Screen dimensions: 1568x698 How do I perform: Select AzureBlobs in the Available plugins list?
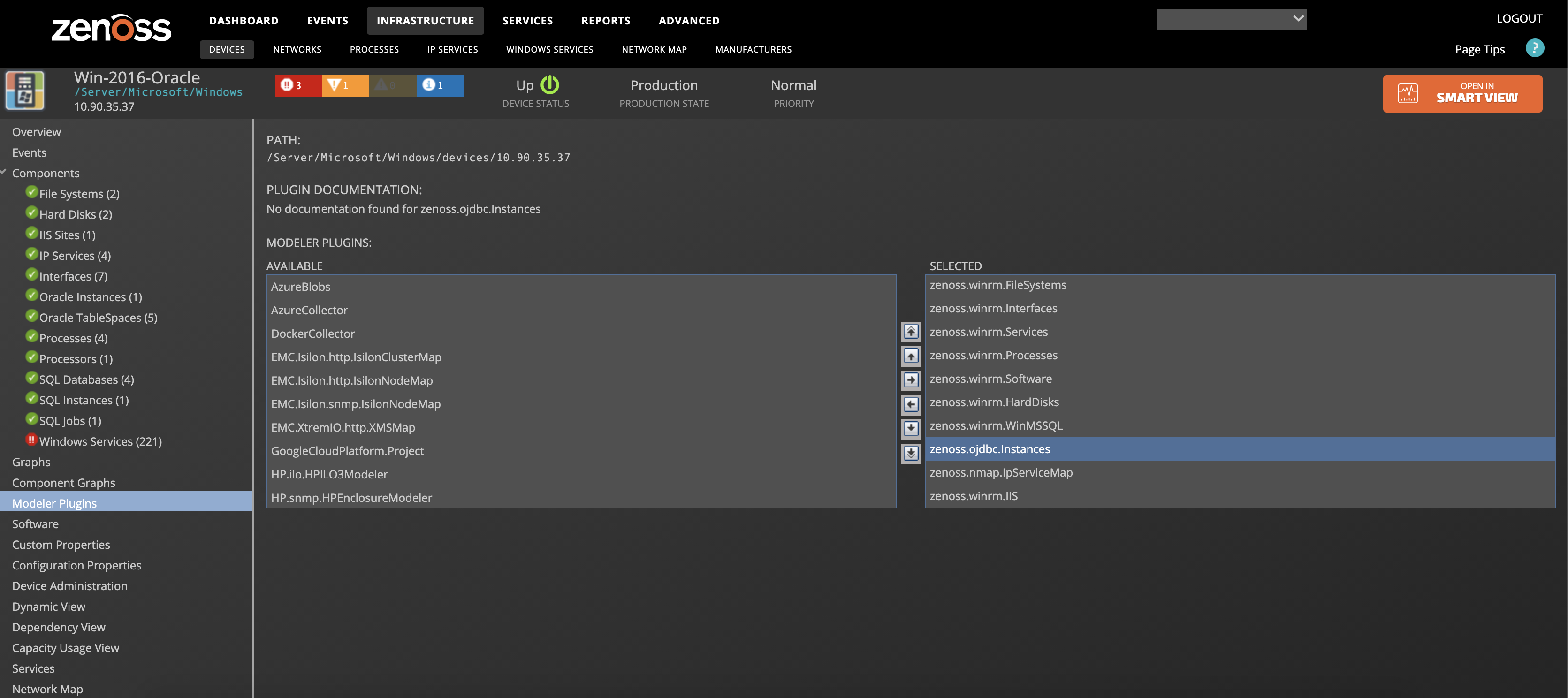pyautogui.click(x=300, y=286)
